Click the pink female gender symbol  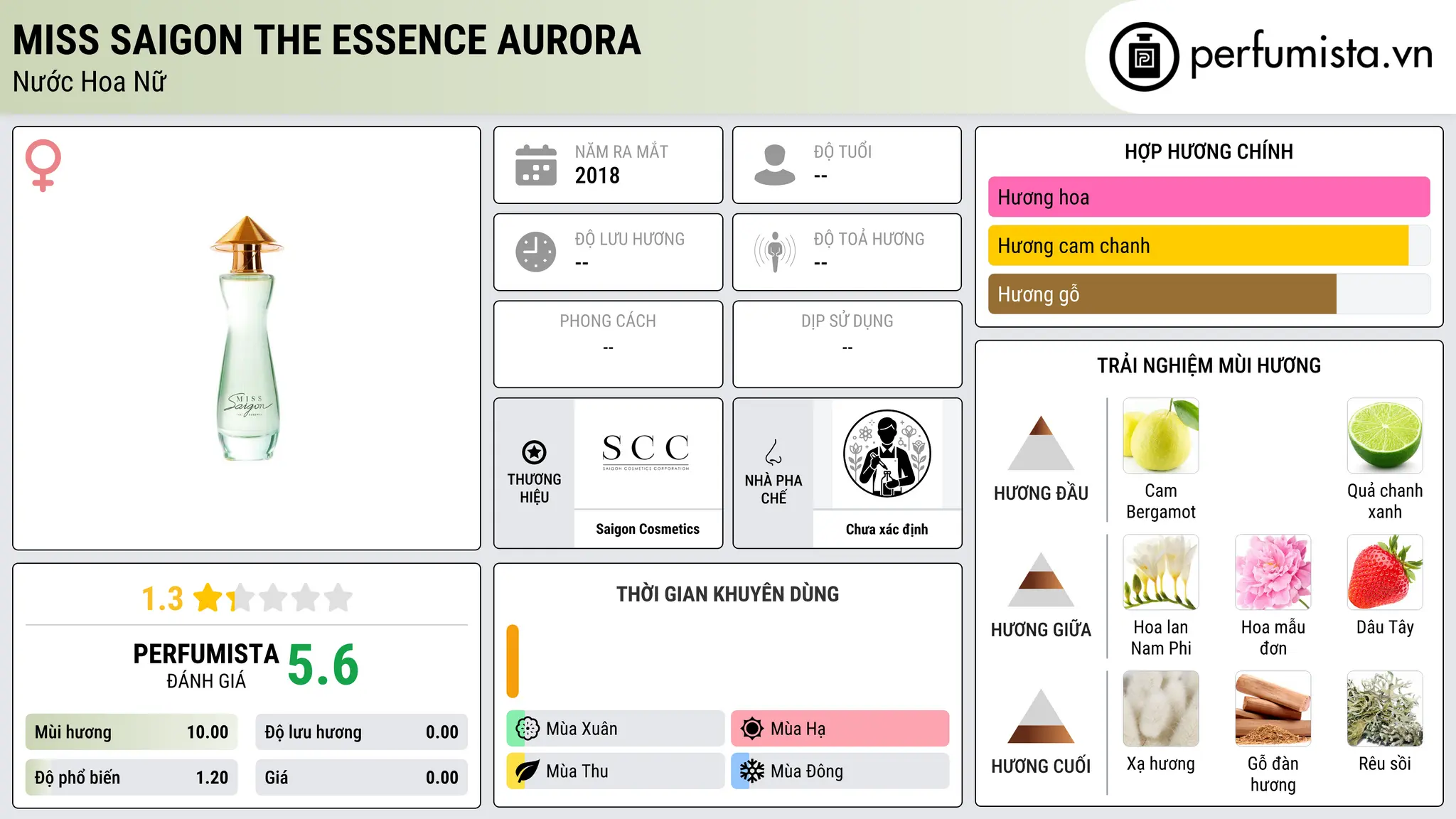point(43,166)
